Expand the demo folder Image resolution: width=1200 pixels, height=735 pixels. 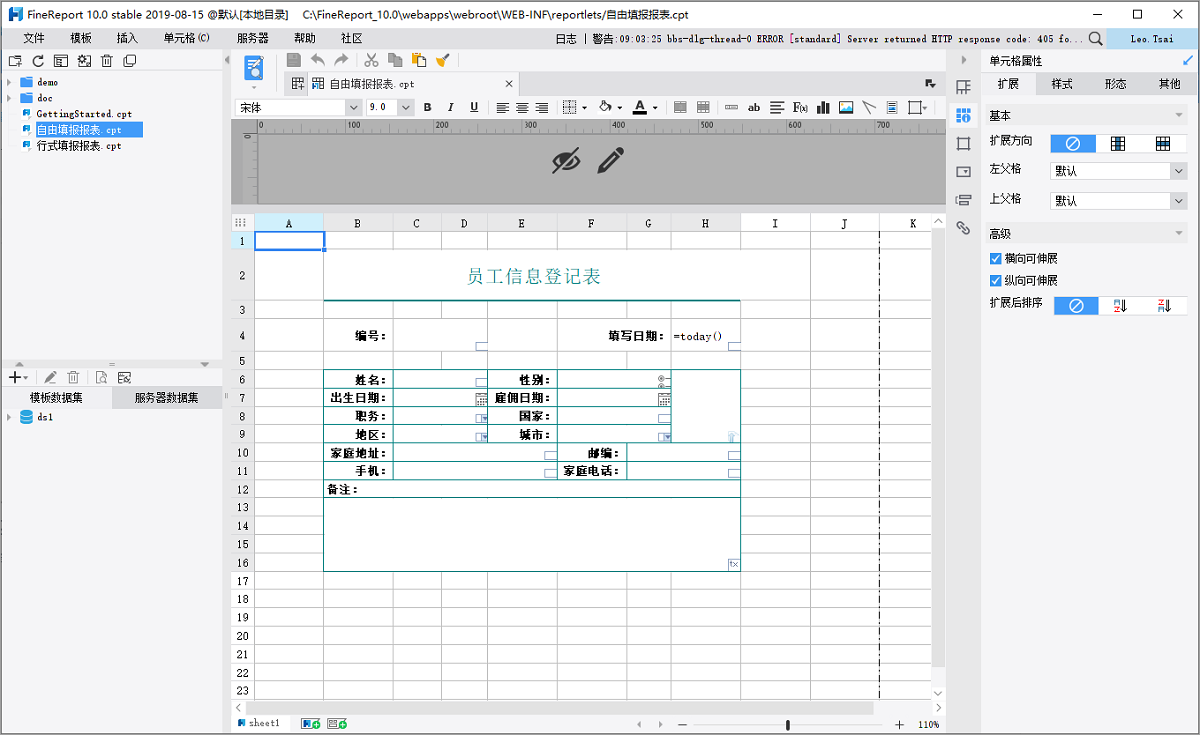tap(9, 82)
